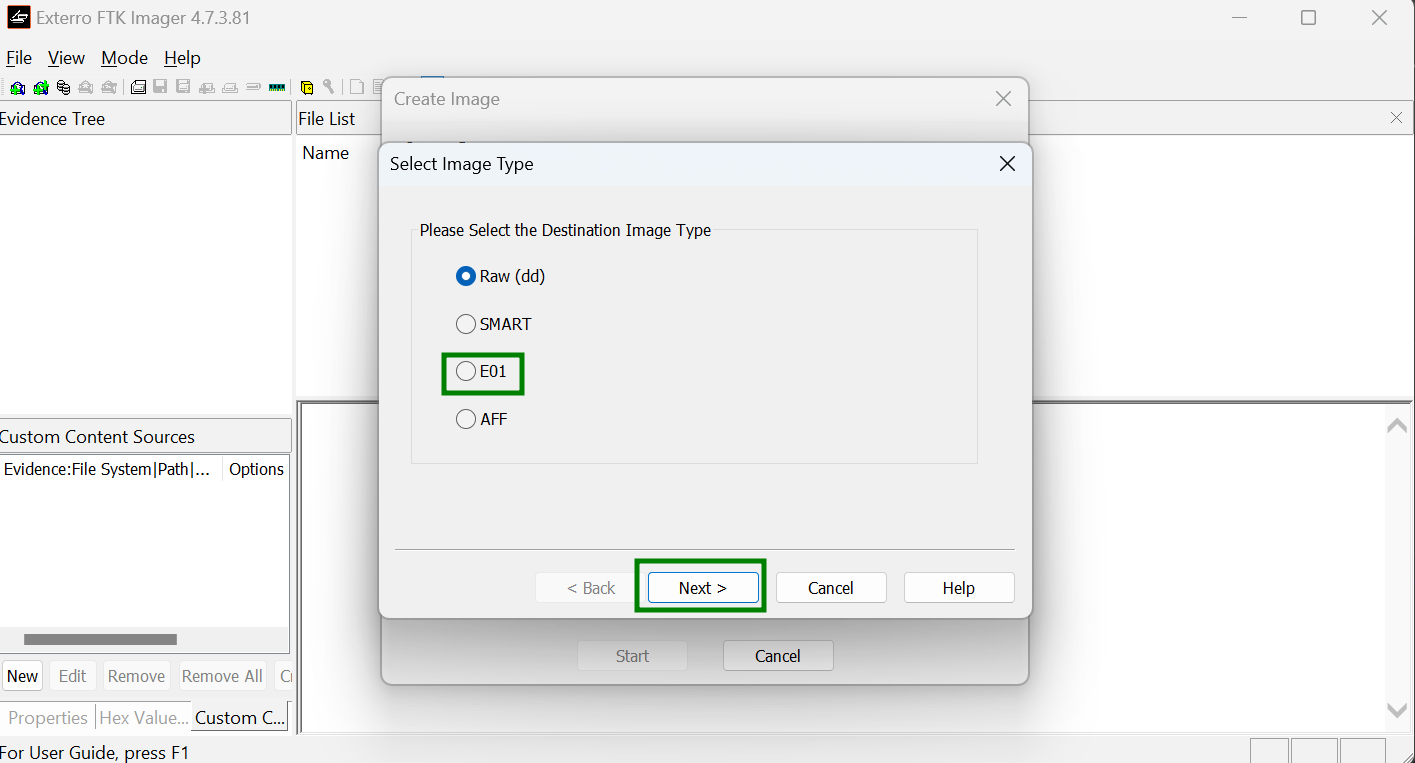This screenshot has height=763, width=1415.
Task: Click the Remove Evidence Item toolbar icon
Action: click(x=86, y=87)
